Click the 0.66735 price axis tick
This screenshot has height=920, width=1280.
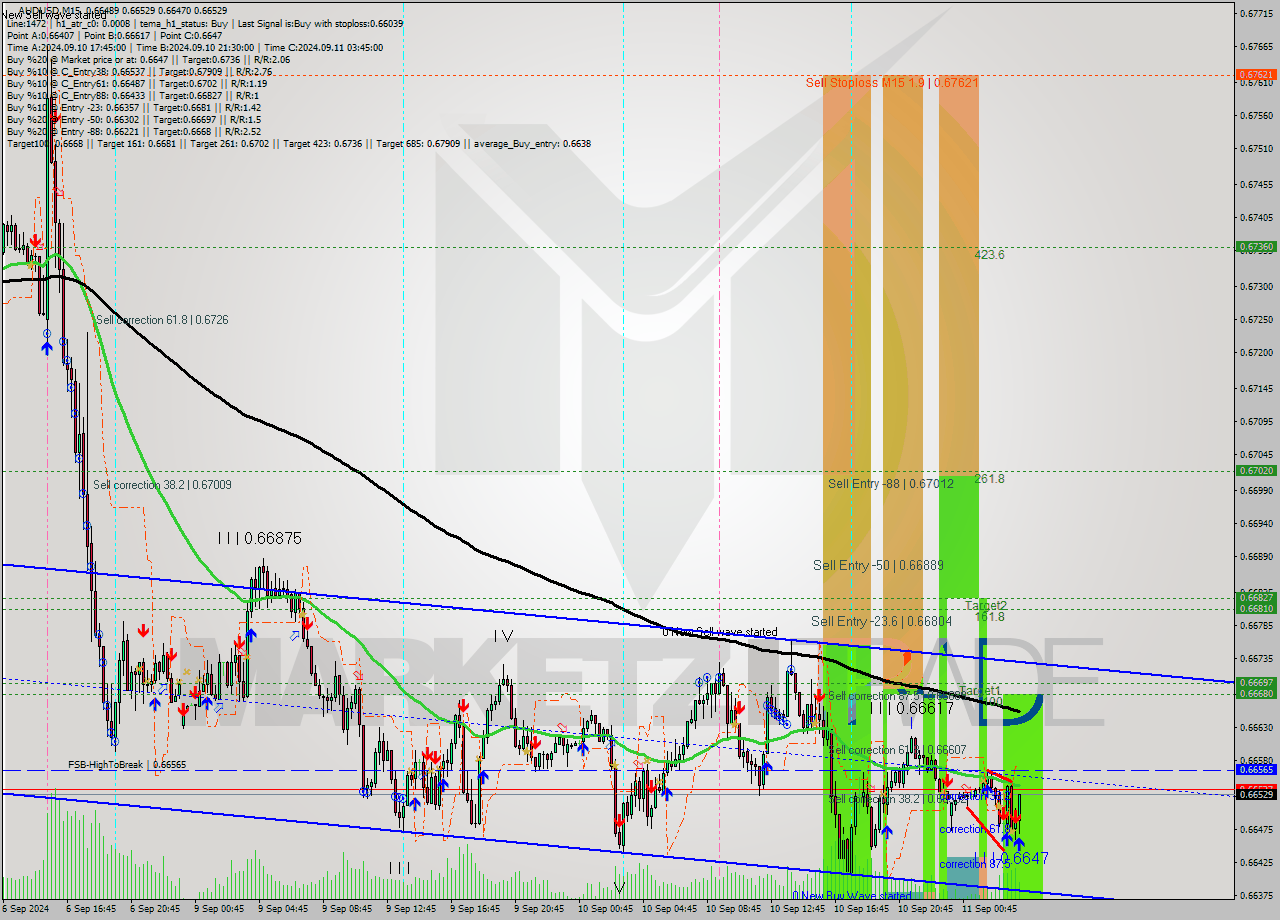point(1255,658)
